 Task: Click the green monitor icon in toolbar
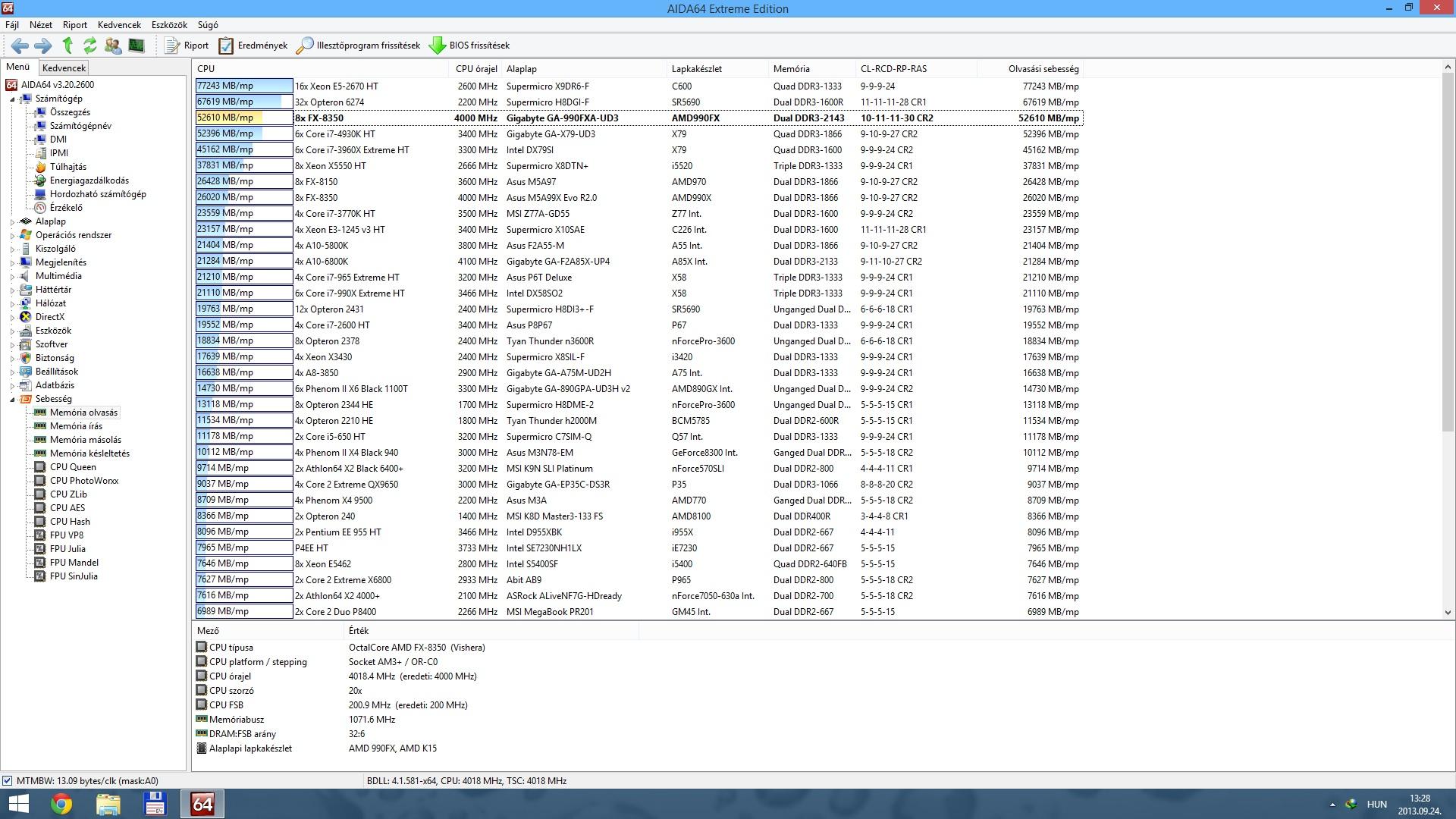[x=136, y=45]
